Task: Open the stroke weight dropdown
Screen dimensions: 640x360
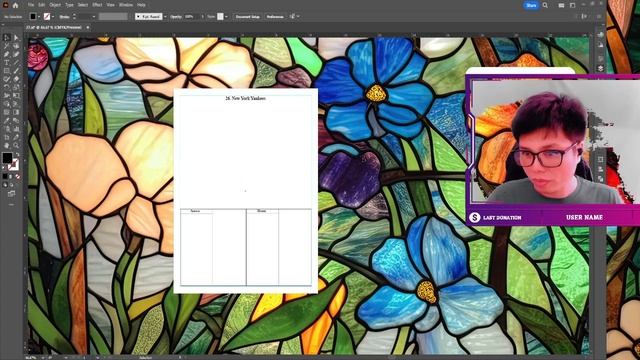Action: [x=93, y=17]
